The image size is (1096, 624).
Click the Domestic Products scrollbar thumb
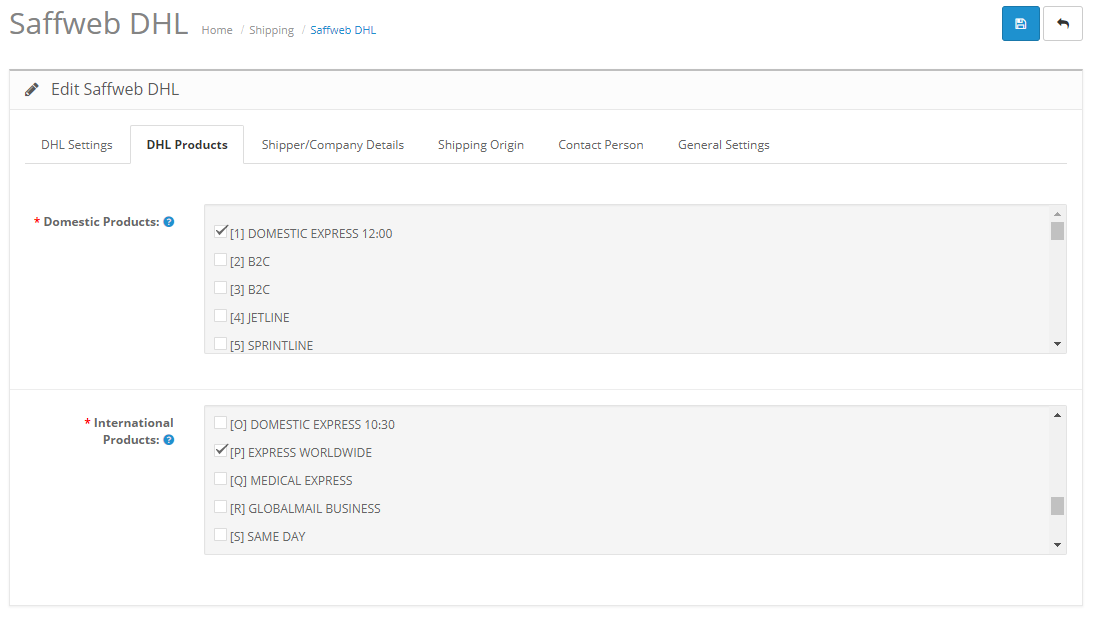pos(1058,231)
